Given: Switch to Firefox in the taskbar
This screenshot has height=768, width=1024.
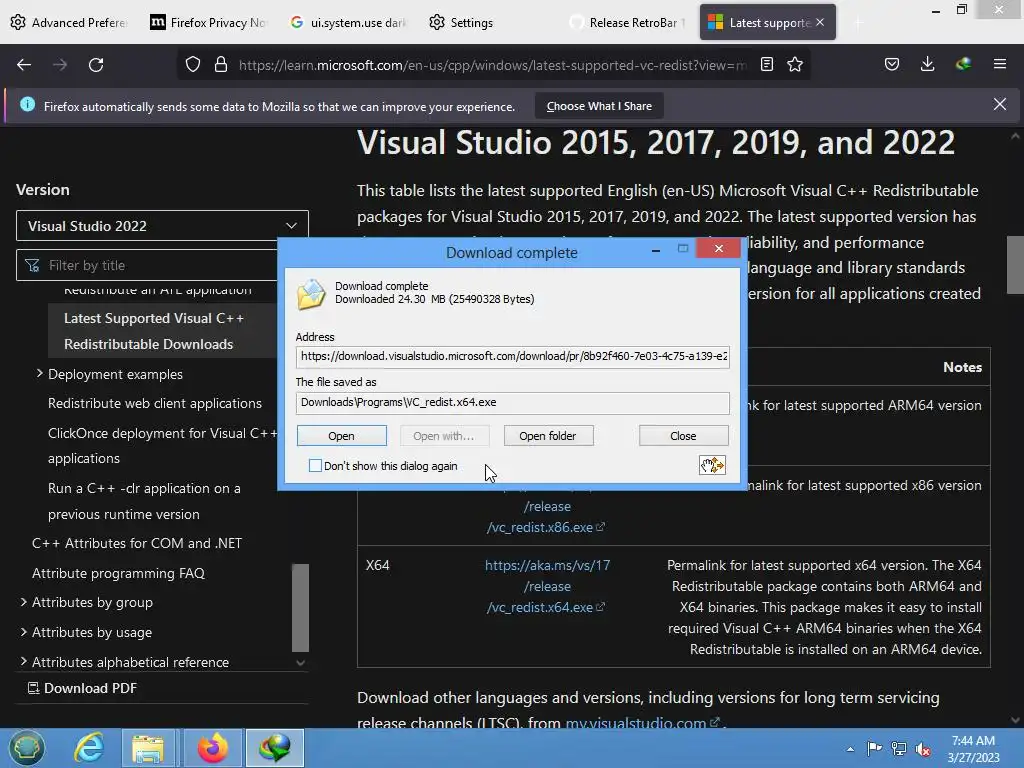Looking at the screenshot, I should click(x=213, y=748).
